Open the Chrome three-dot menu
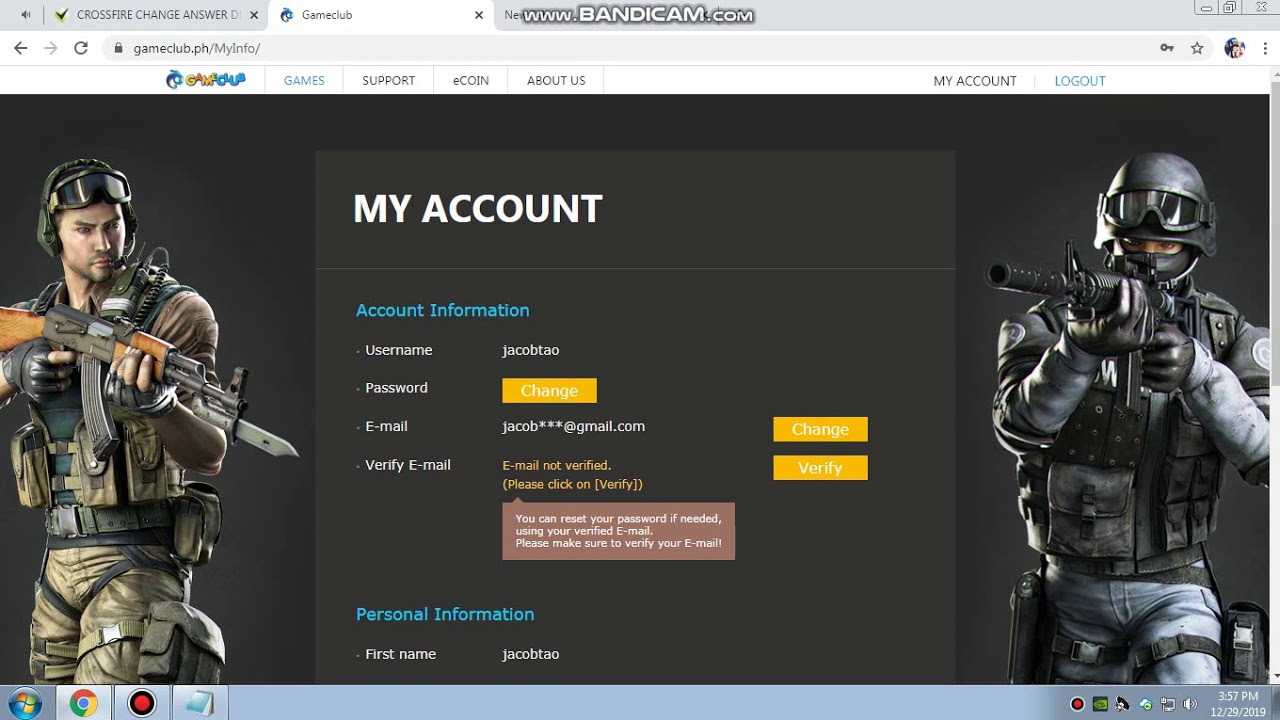The image size is (1280, 720). [1264, 48]
